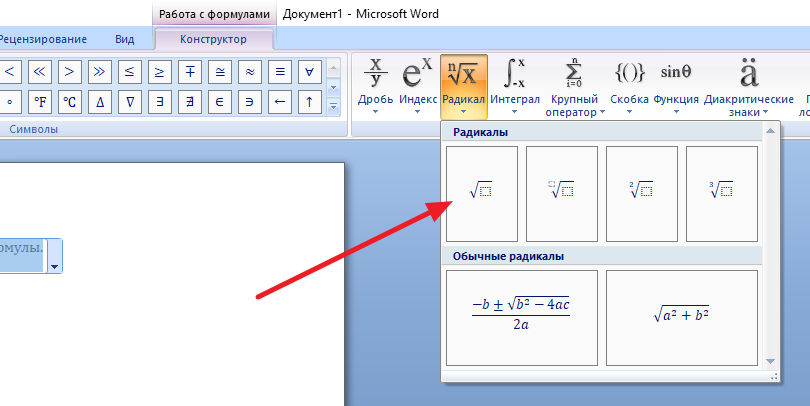Open the Индекс (Script) gallery
This screenshot has height=406, width=810.
pyautogui.click(x=417, y=84)
